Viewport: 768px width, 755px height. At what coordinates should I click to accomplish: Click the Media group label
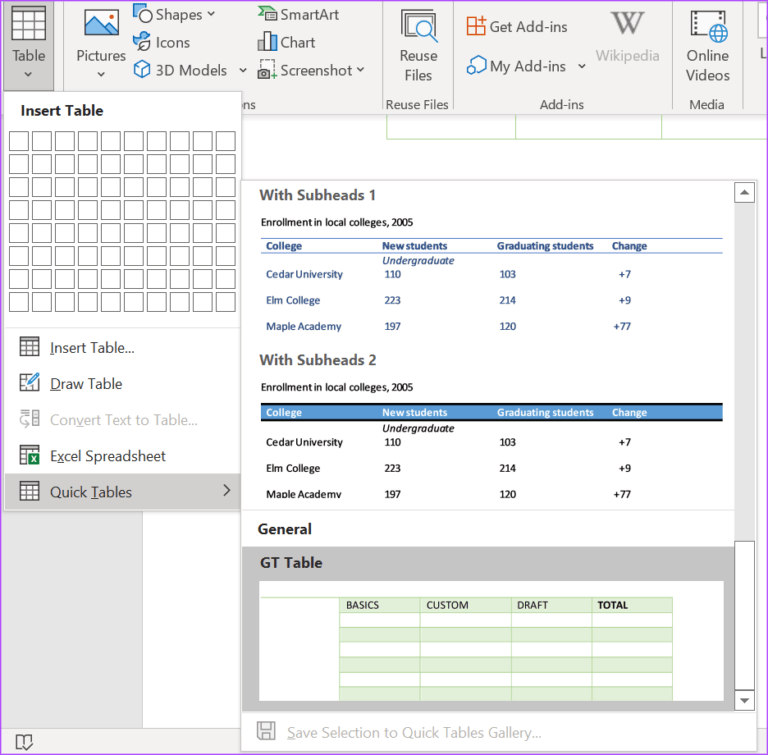[x=707, y=104]
